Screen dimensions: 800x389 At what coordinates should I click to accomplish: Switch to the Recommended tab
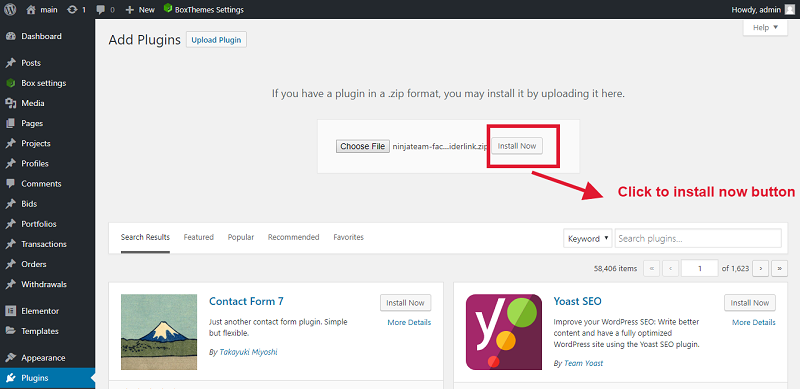click(293, 237)
